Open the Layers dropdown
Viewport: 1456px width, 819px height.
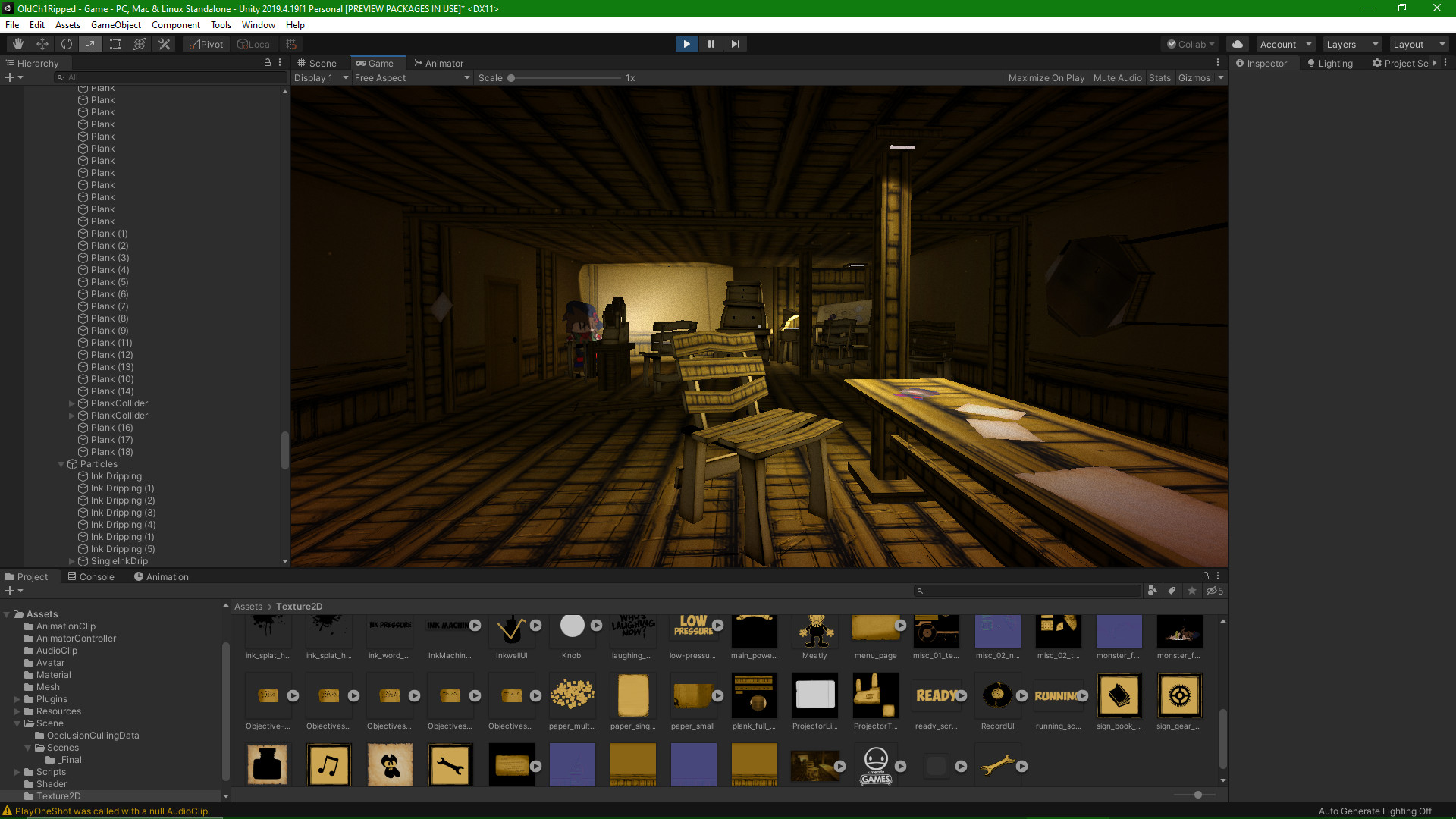1351,43
